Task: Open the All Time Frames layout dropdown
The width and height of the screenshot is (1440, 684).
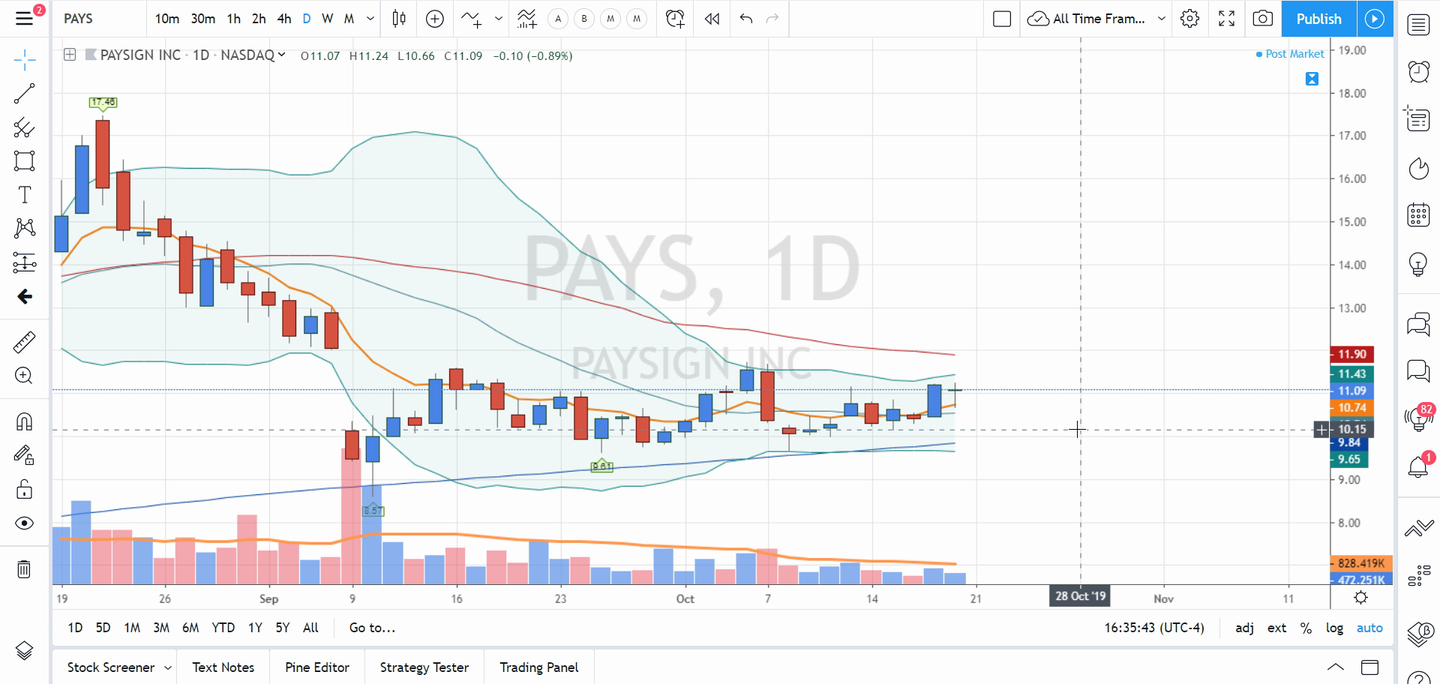Action: click(1097, 18)
